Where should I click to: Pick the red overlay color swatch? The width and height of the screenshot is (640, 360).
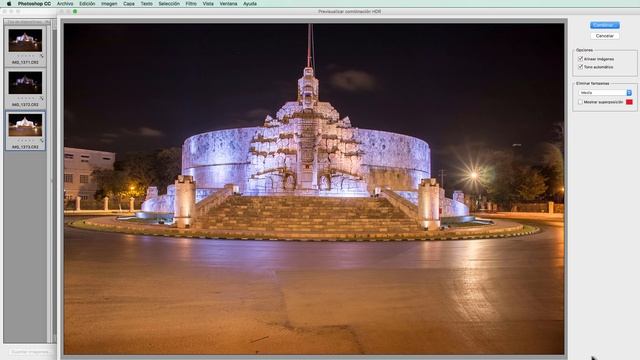point(629,102)
